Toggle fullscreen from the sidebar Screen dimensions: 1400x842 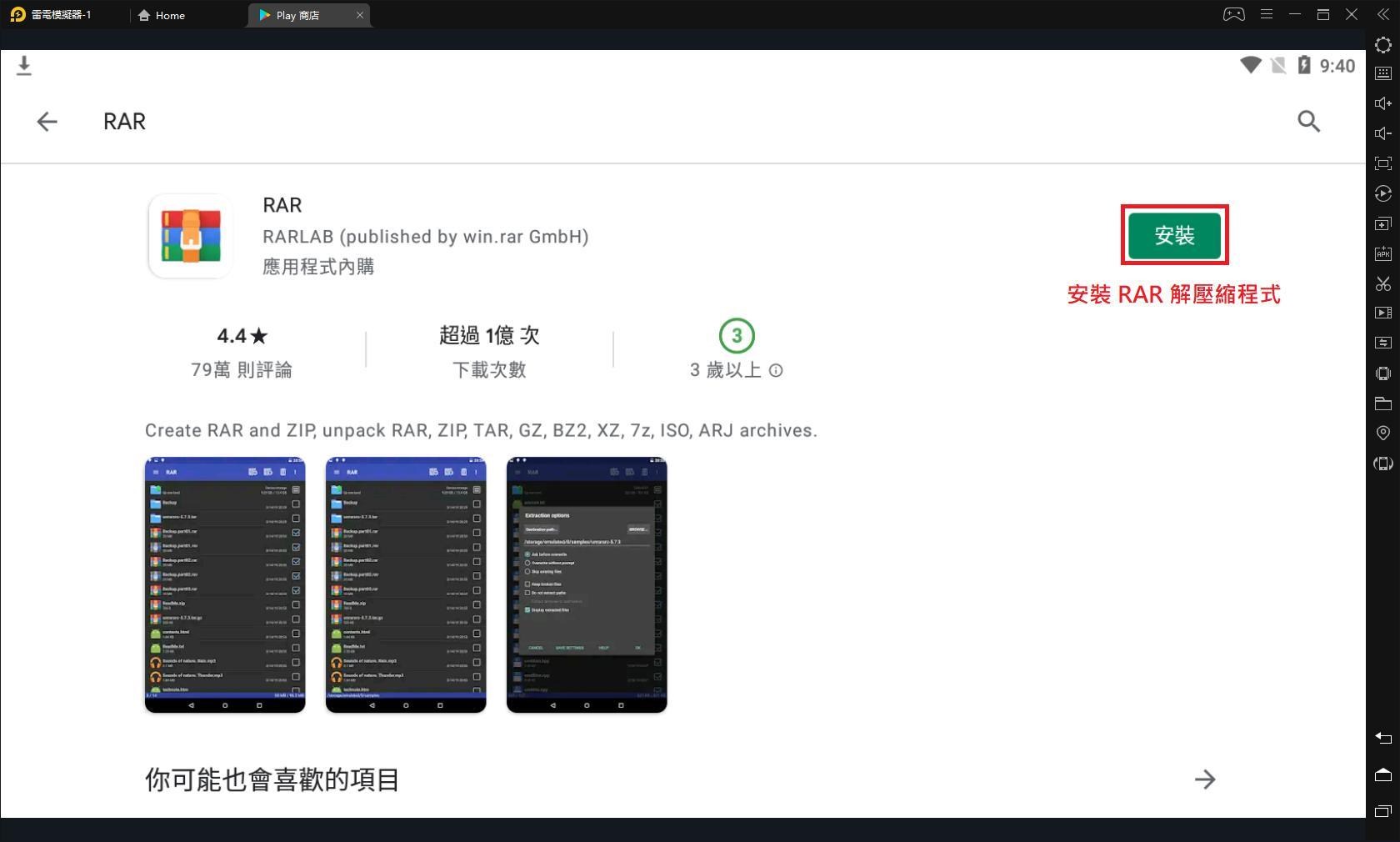click(1383, 163)
